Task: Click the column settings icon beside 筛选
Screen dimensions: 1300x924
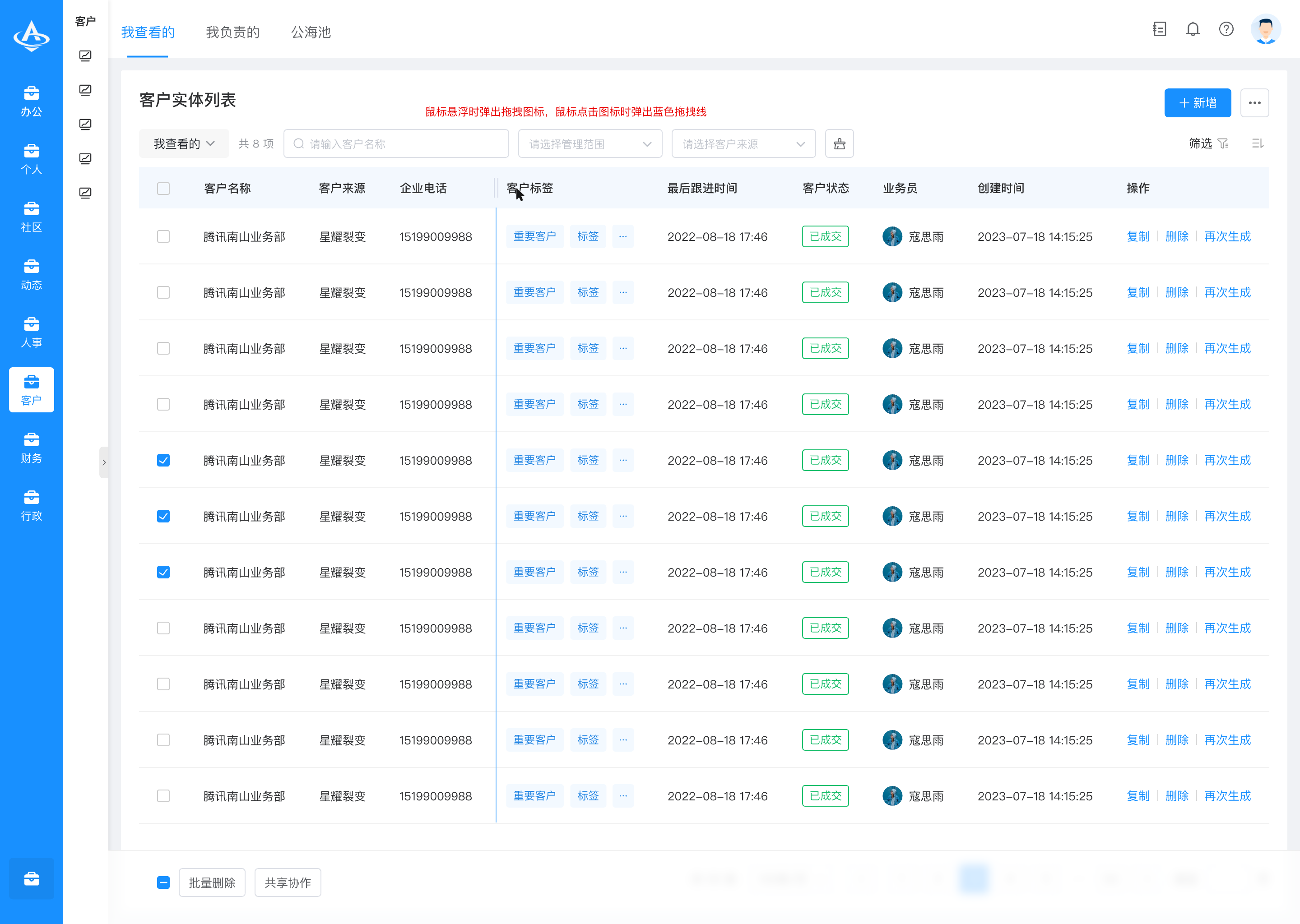Action: pos(1257,143)
